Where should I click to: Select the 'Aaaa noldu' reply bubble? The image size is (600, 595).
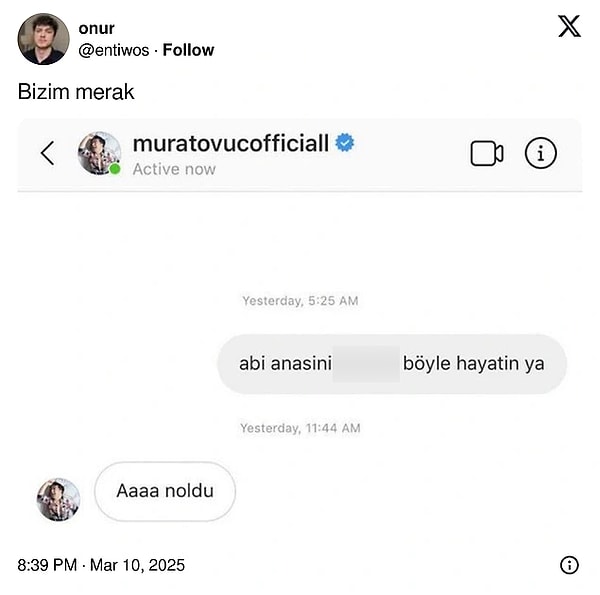click(164, 491)
